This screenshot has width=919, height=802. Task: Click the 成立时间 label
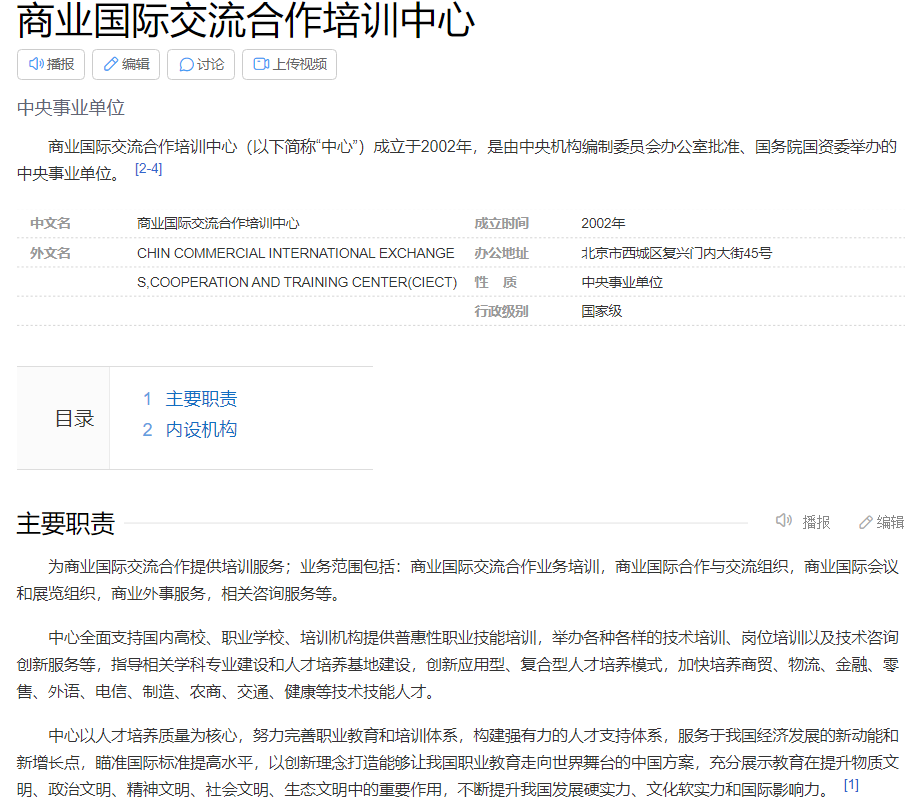502,223
